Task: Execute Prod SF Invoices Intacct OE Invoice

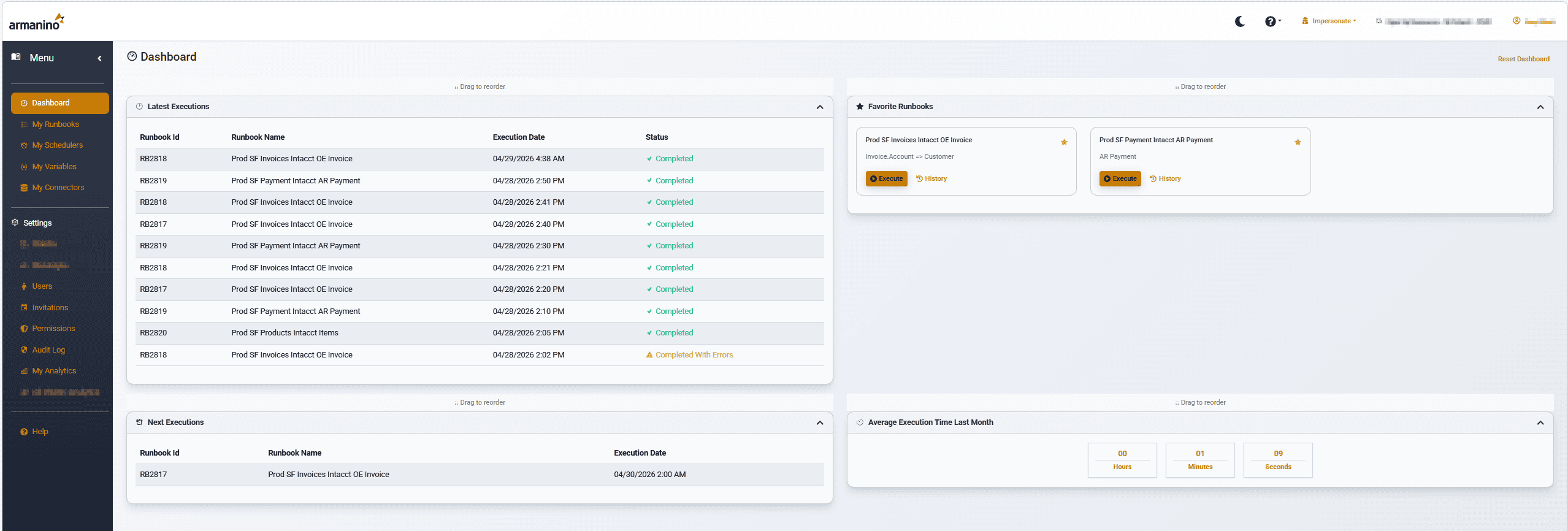Action: coord(886,179)
